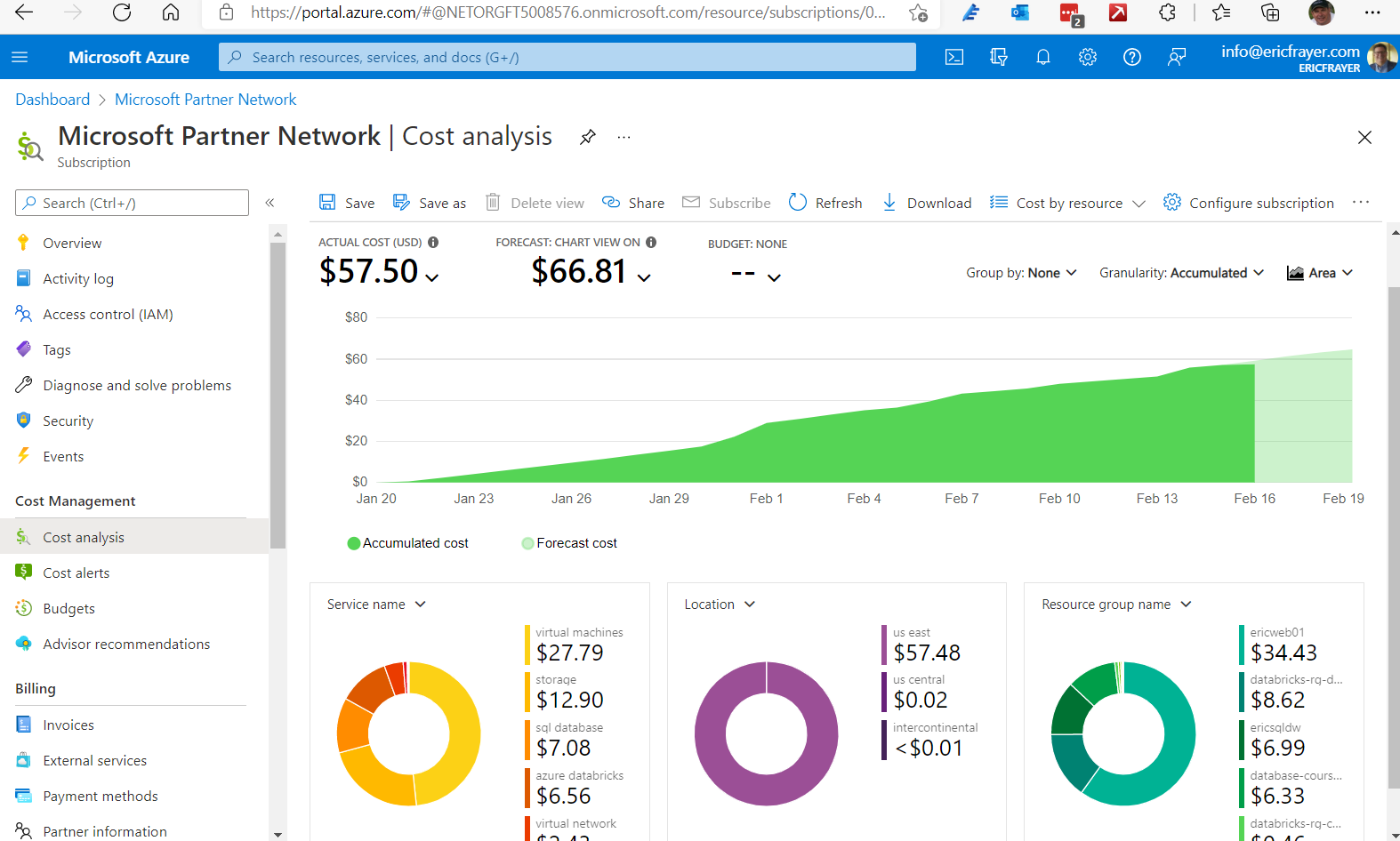Open Tags in the left menu

pos(57,349)
